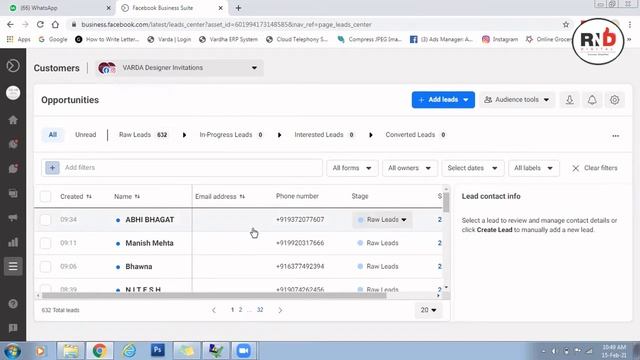Click the browser address bar URL
This screenshot has height=360, width=640.
[227, 24]
